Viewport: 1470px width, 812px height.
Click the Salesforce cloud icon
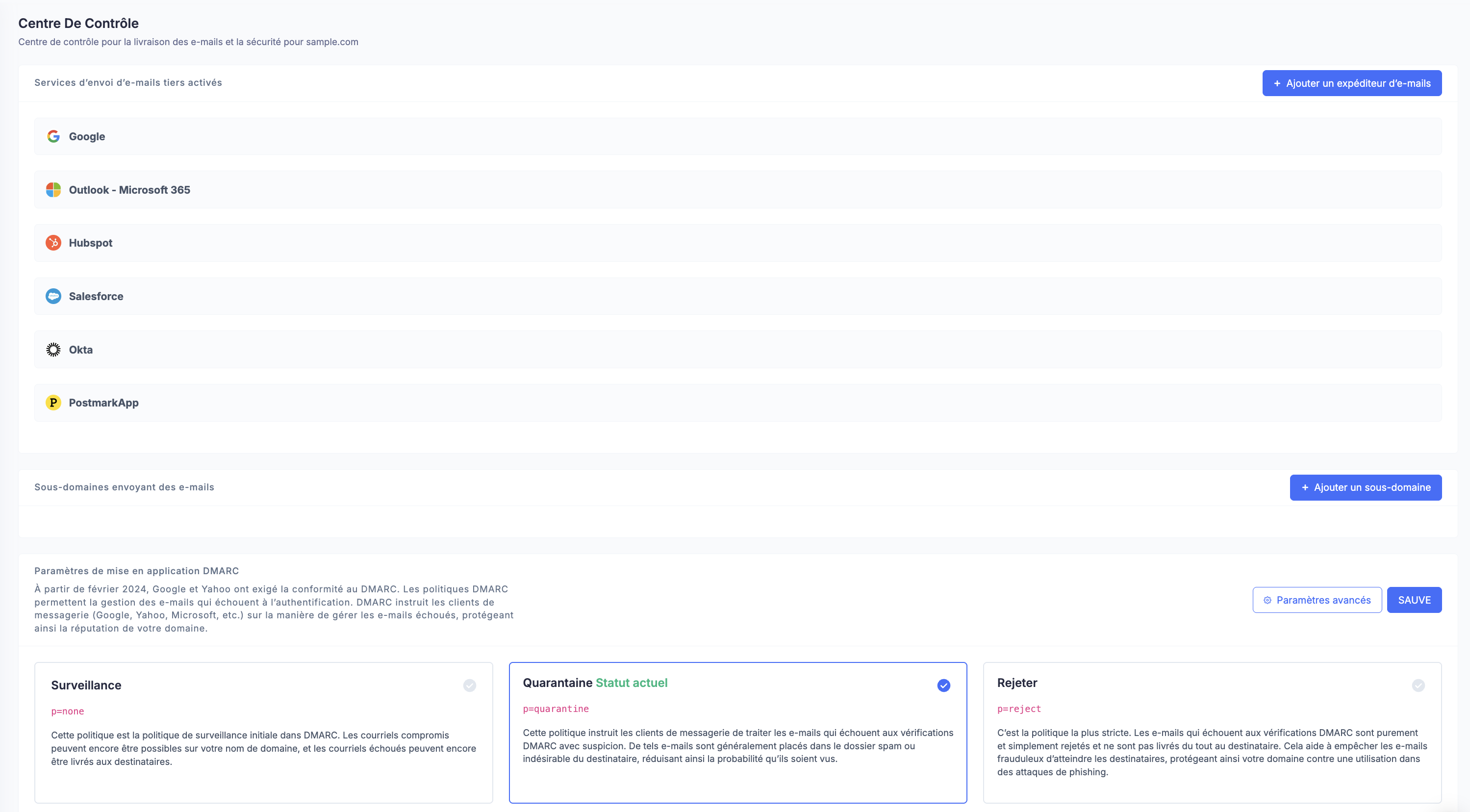click(x=53, y=296)
